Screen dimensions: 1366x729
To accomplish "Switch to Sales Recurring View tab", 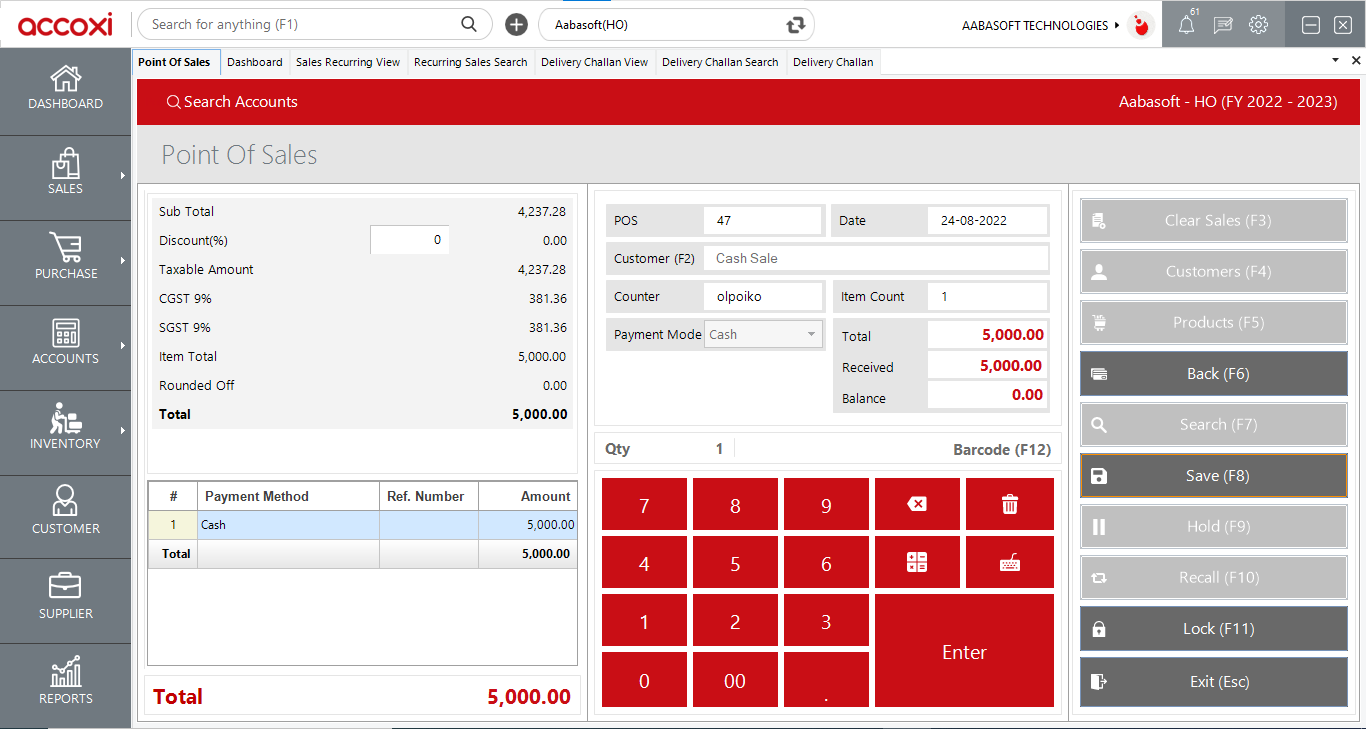I will [348, 62].
